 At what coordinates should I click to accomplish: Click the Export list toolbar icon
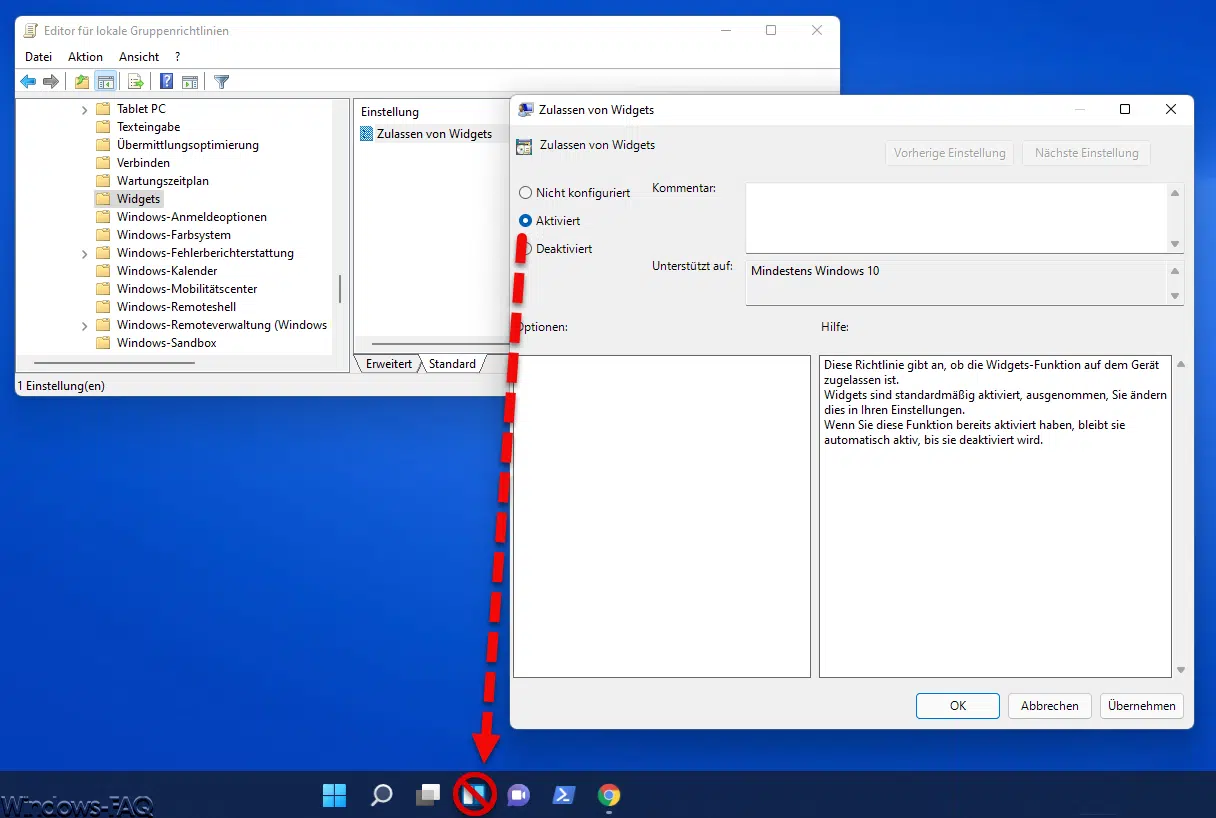point(136,82)
